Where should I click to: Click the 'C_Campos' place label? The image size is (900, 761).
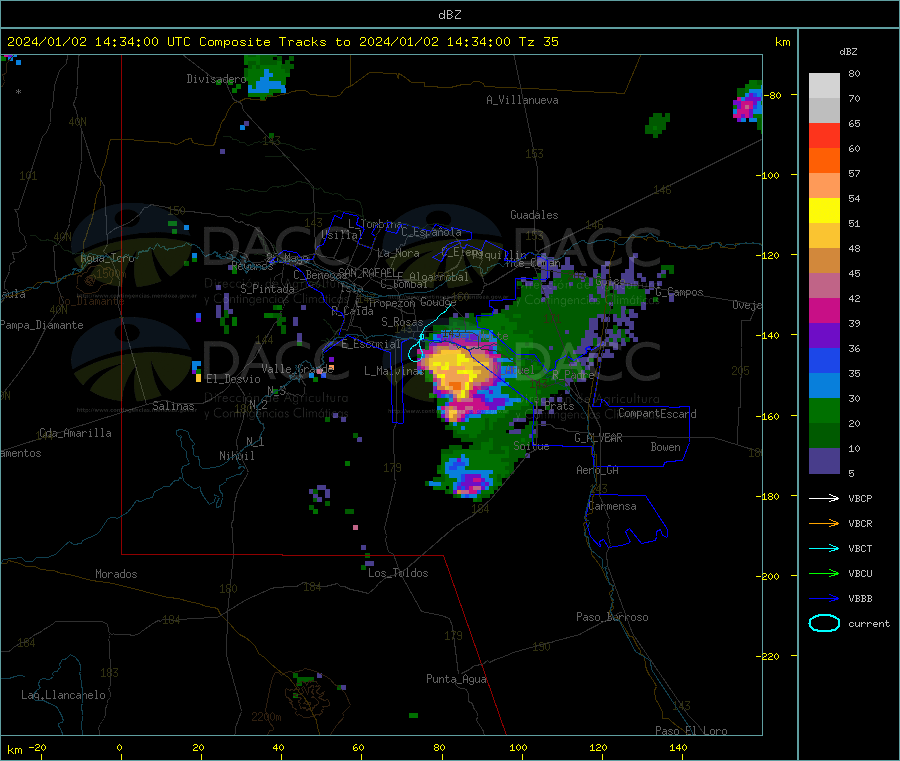pos(680,293)
